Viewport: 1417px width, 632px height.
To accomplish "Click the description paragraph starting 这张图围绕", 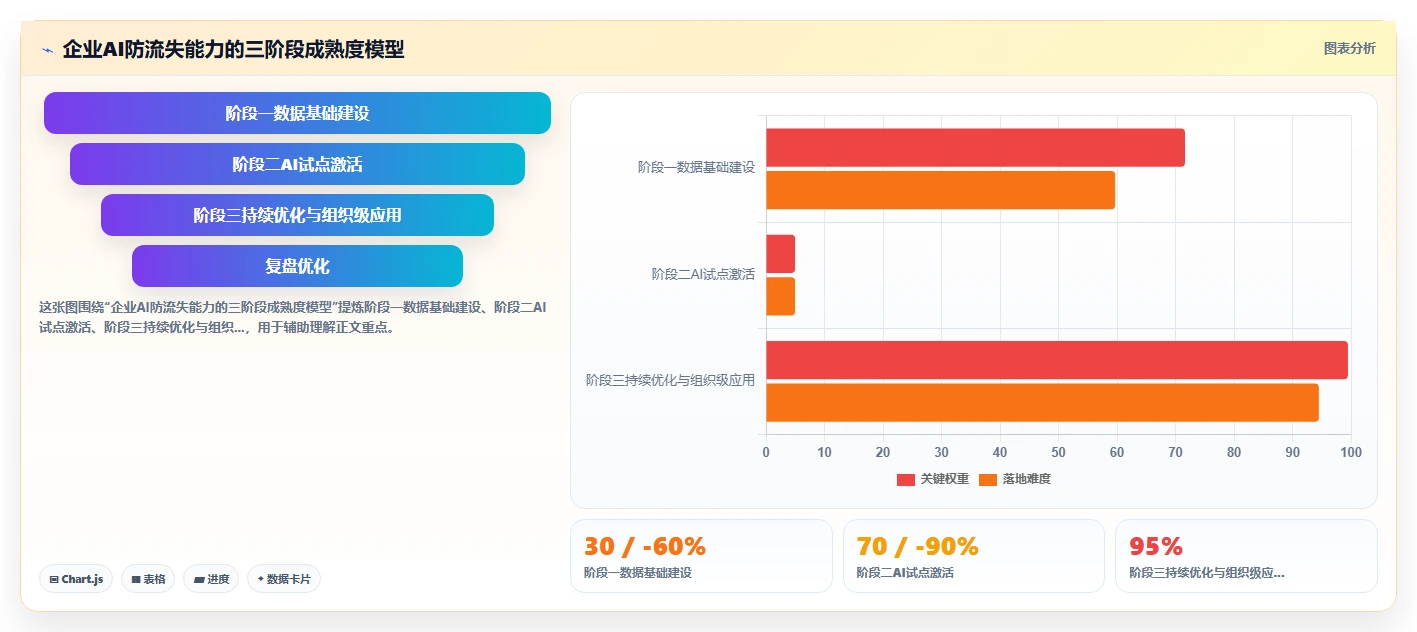I will (x=292, y=317).
